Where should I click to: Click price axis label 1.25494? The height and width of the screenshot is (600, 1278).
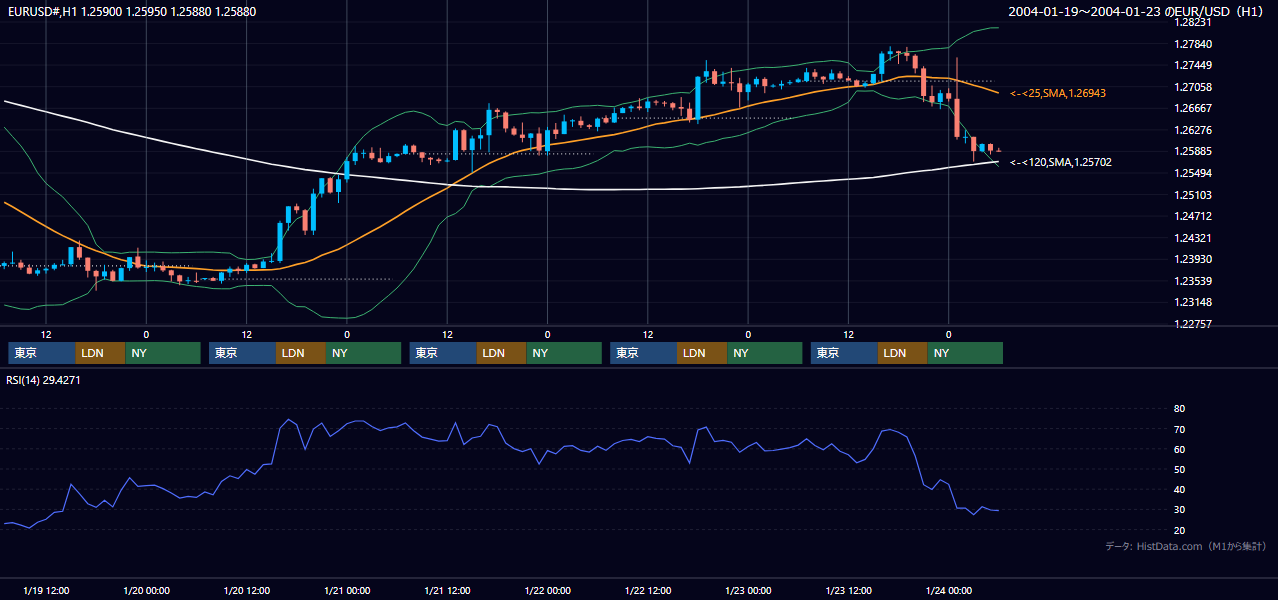pyautogui.click(x=1193, y=173)
